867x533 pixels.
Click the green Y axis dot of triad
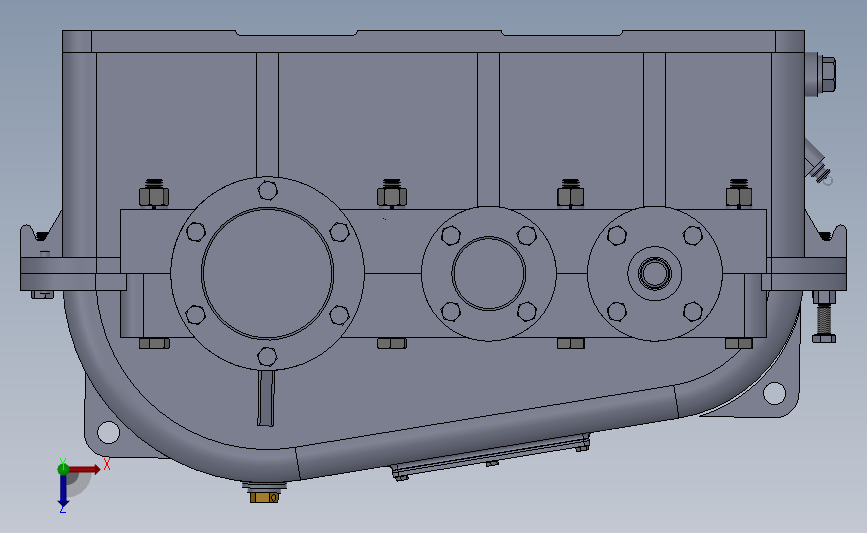(63, 469)
